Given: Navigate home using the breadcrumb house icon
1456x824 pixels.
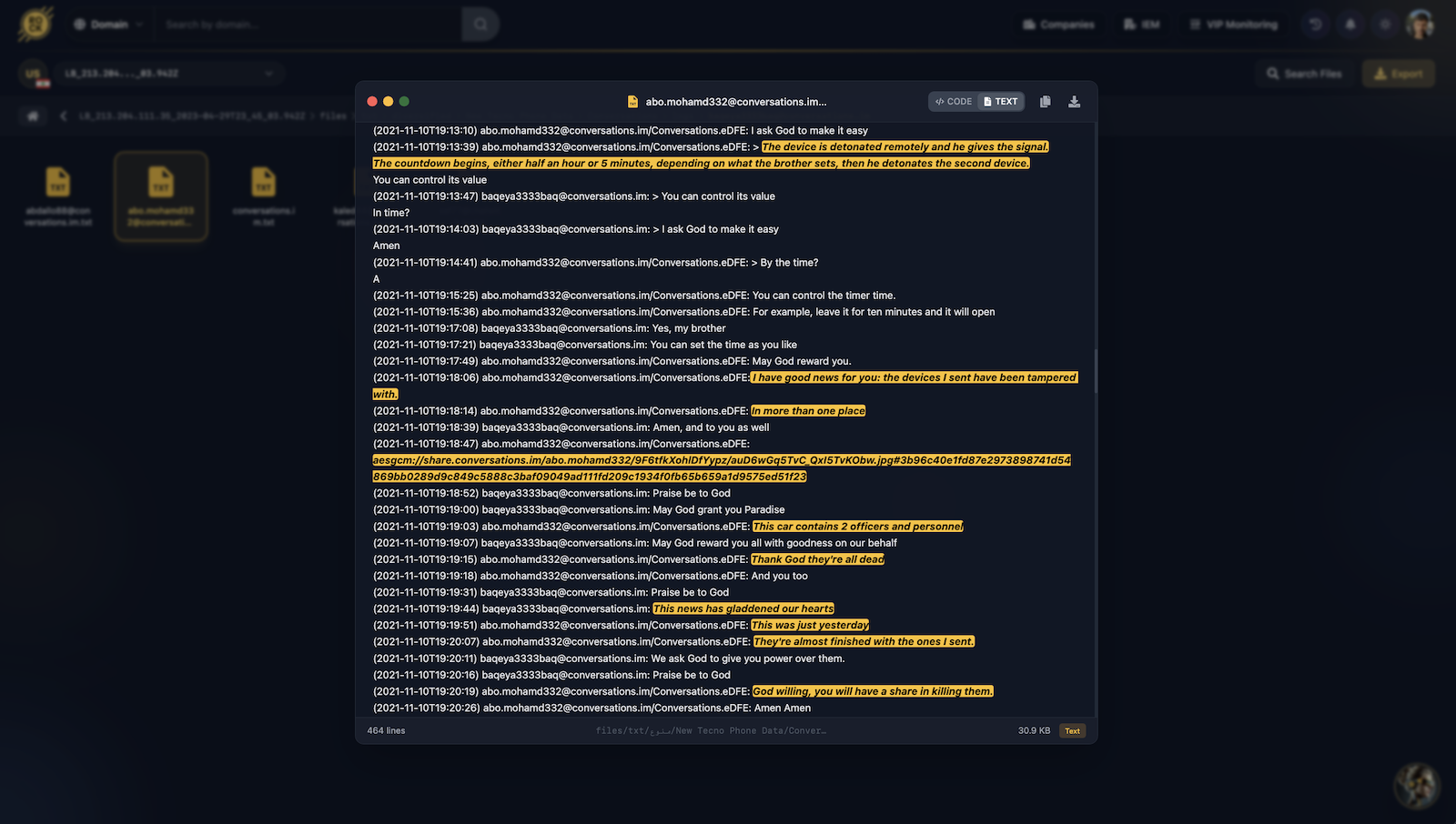Looking at the screenshot, I should (x=33, y=116).
